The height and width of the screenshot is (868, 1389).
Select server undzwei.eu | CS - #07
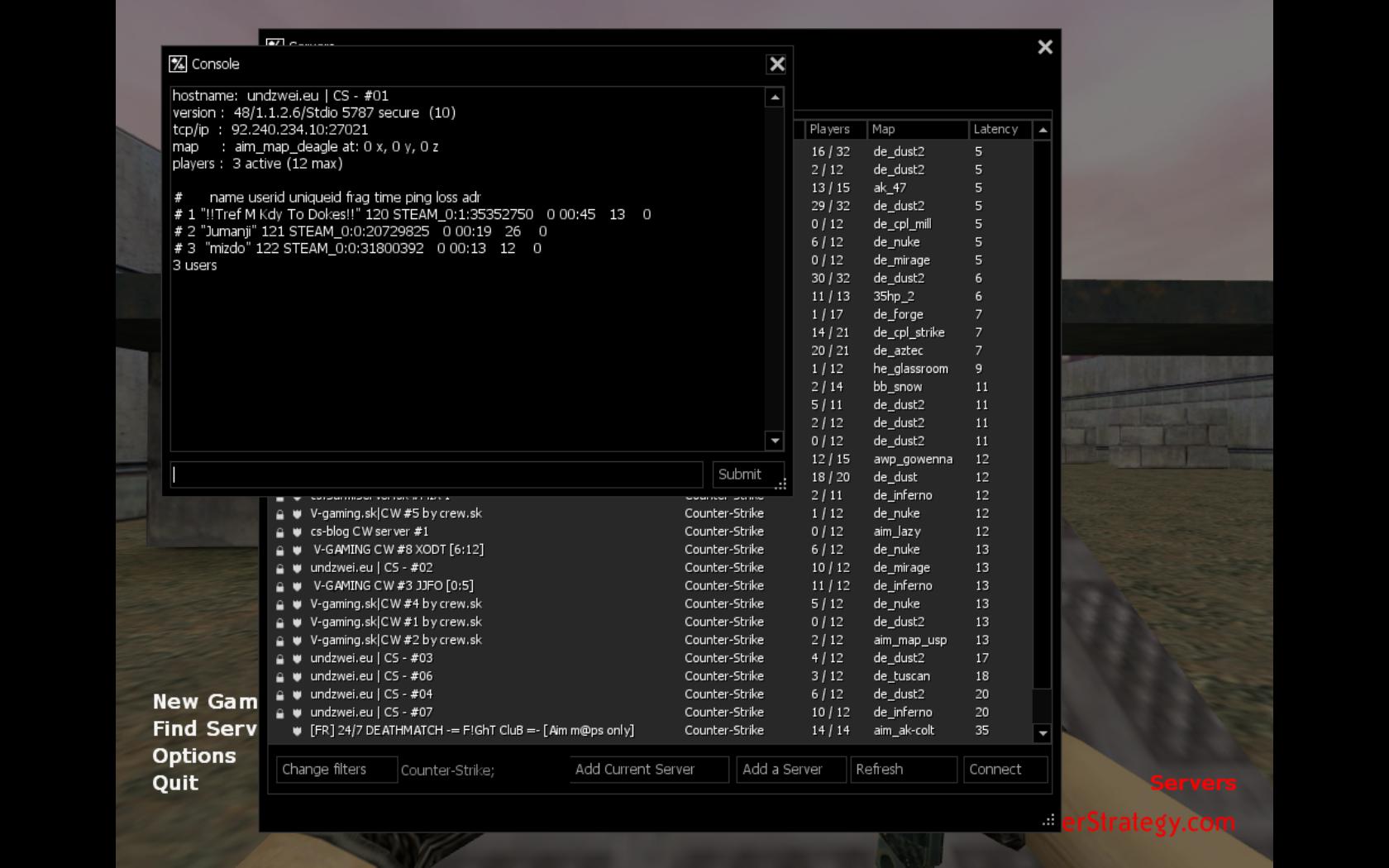click(652, 713)
